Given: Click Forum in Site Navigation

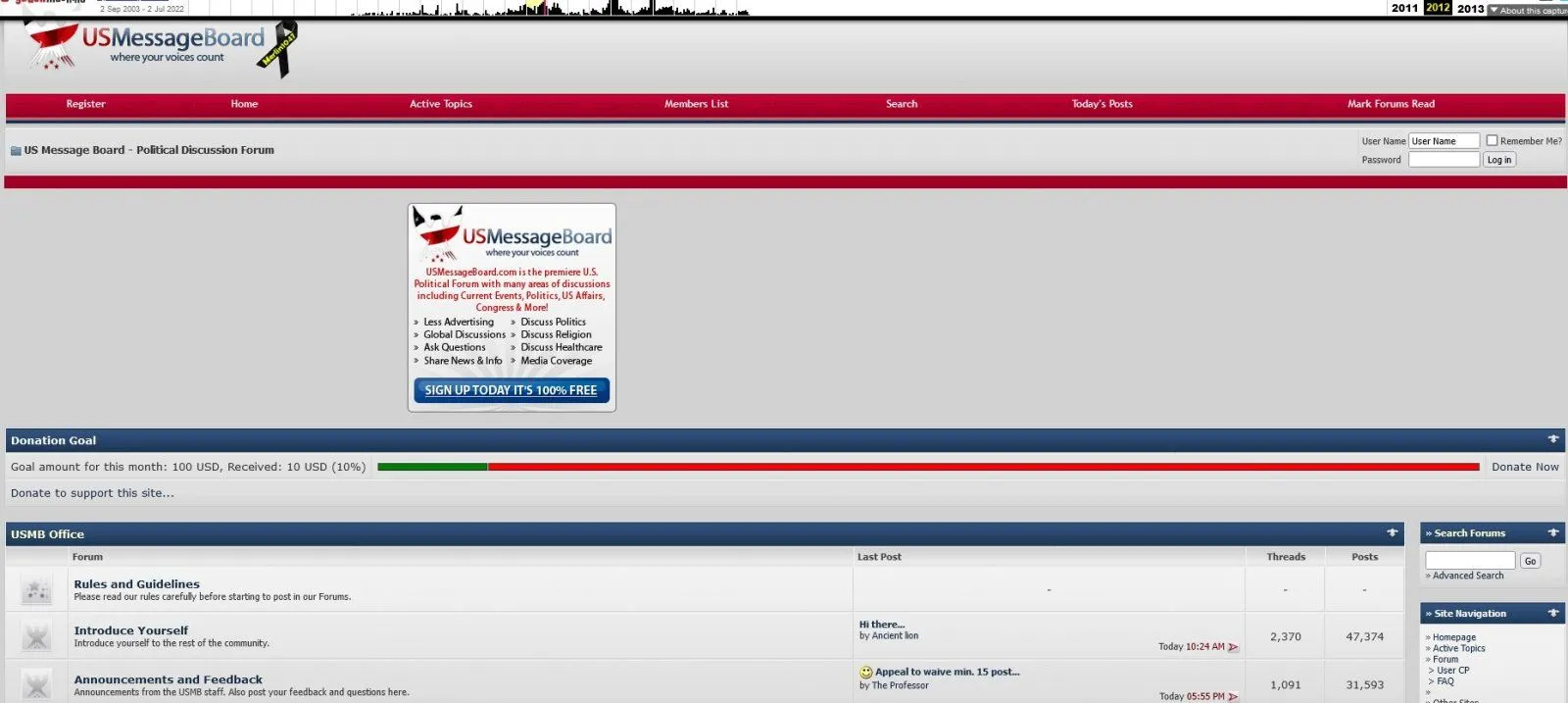Looking at the screenshot, I should pos(1445,660).
